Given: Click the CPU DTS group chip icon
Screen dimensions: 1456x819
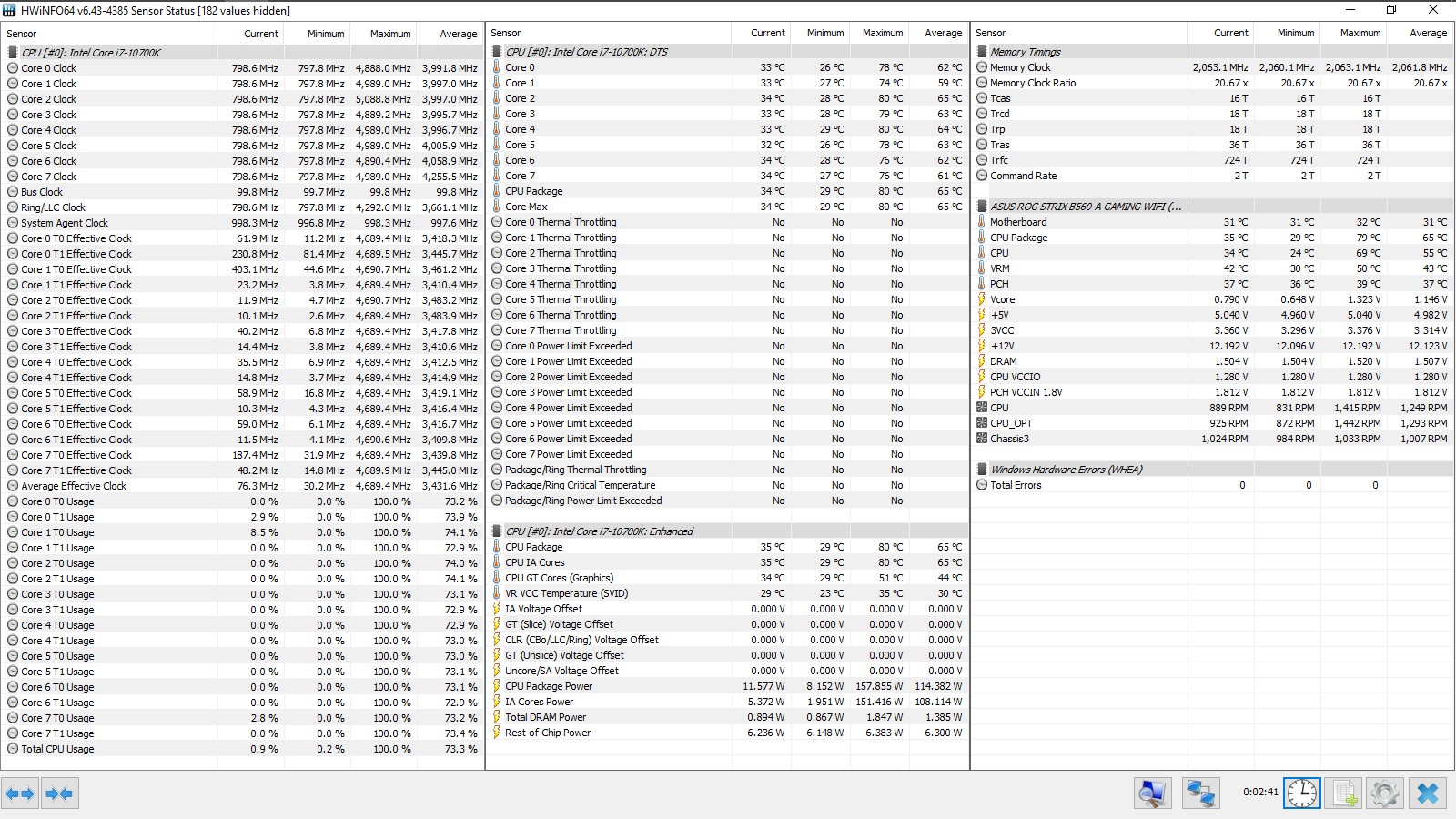Looking at the screenshot, I should pos(497,52).
